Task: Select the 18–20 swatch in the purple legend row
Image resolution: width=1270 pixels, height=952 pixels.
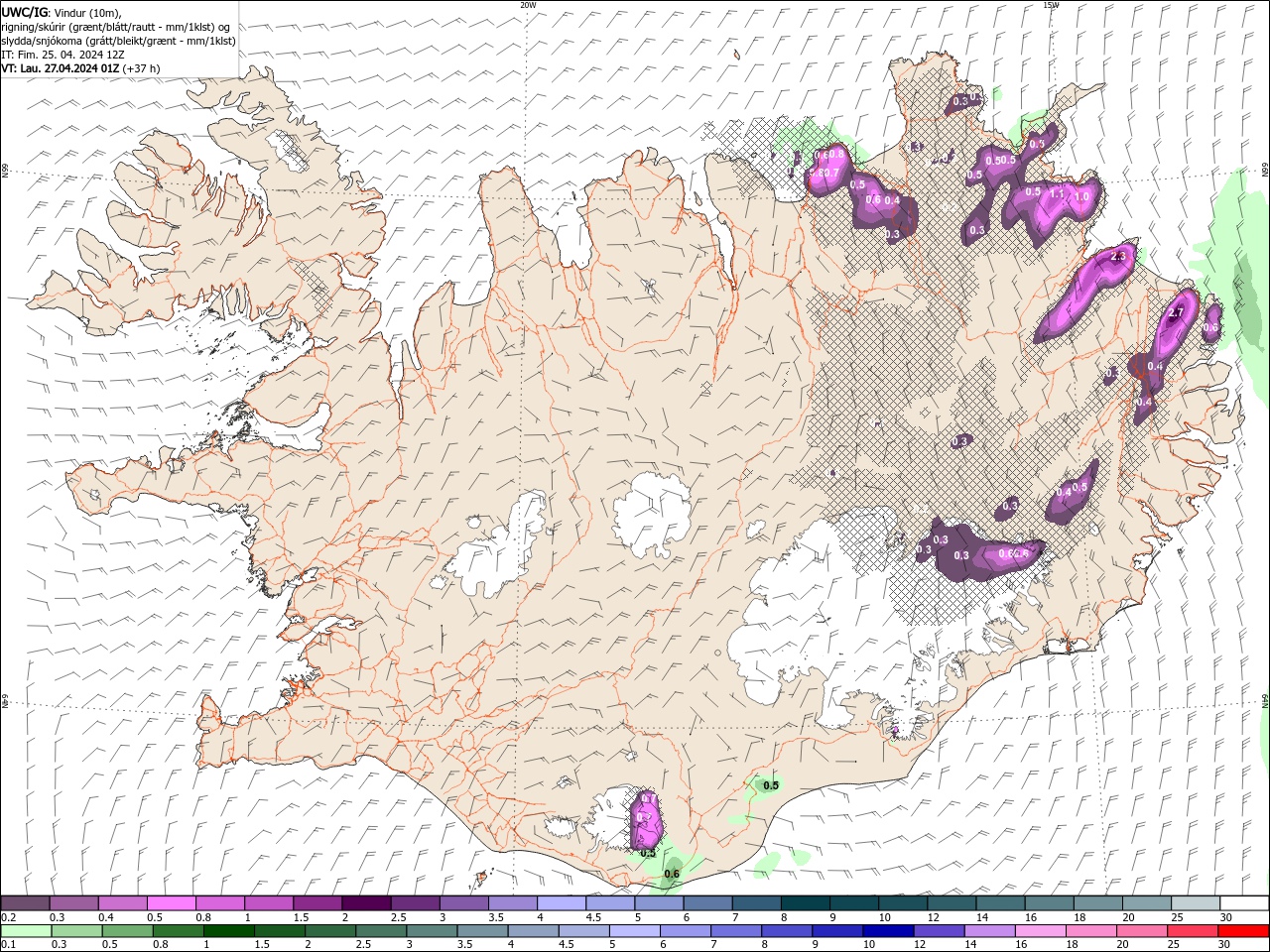Action: click(1096, 903)
